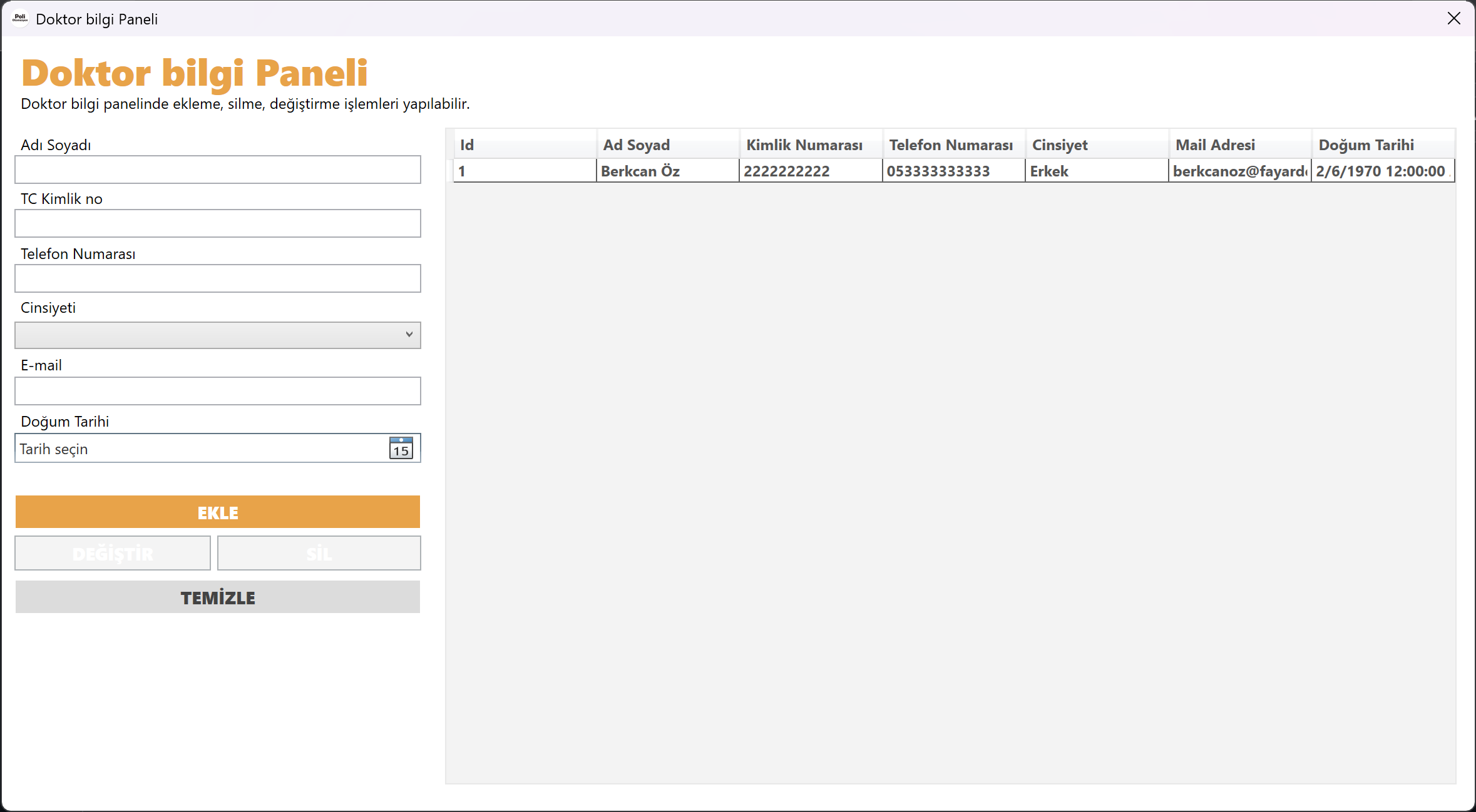
Task: Sort by Mail Adresi column header
Action: 1240,145
